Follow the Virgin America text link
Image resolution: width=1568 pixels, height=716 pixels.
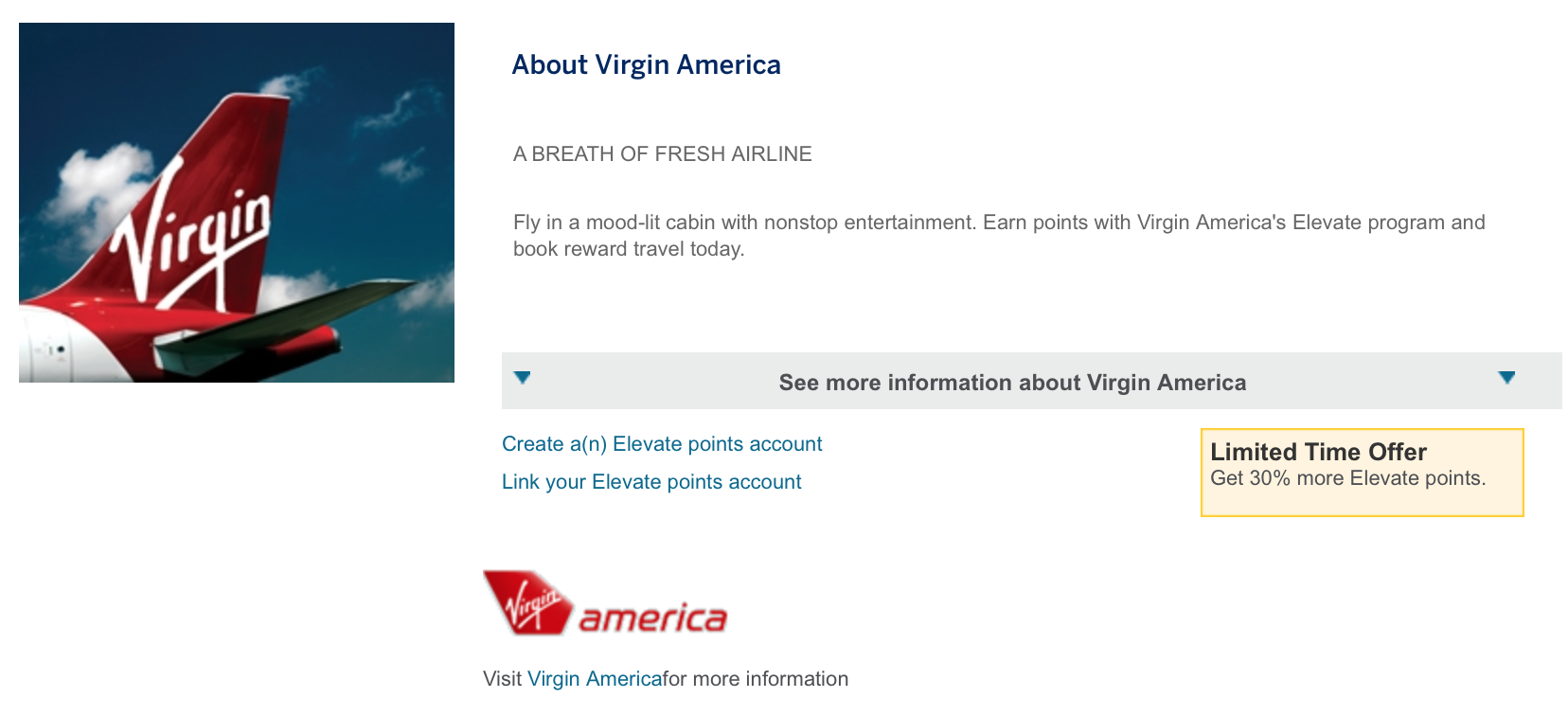coord(595,679)
